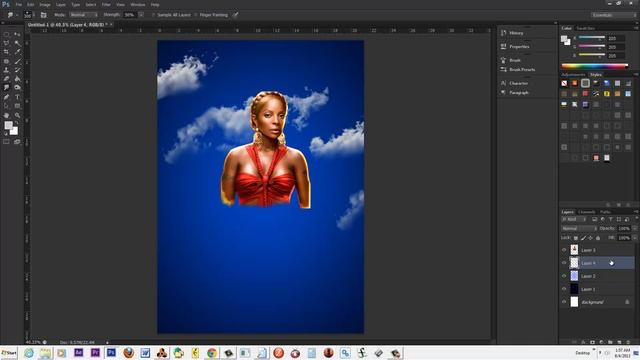Select the Rectangular Marquee tool
Image resolution: width=640 pixels, height=360 pixels.
pyautogui.click(x=6, y=34)
